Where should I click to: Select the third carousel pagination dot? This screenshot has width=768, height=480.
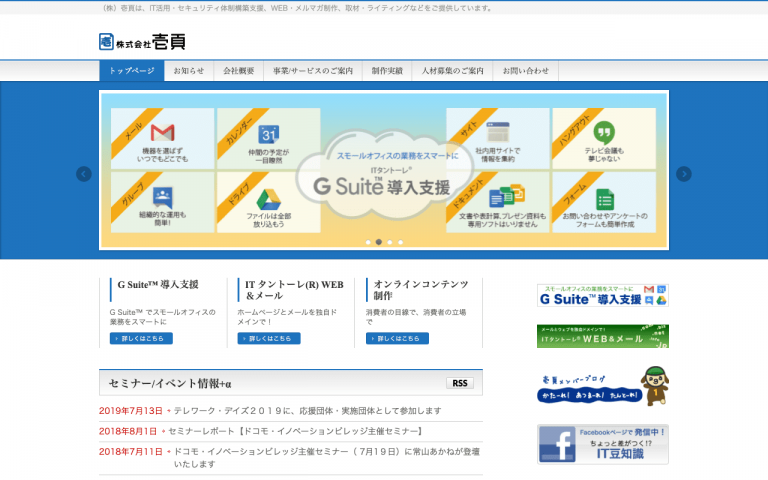coord(389,242)
